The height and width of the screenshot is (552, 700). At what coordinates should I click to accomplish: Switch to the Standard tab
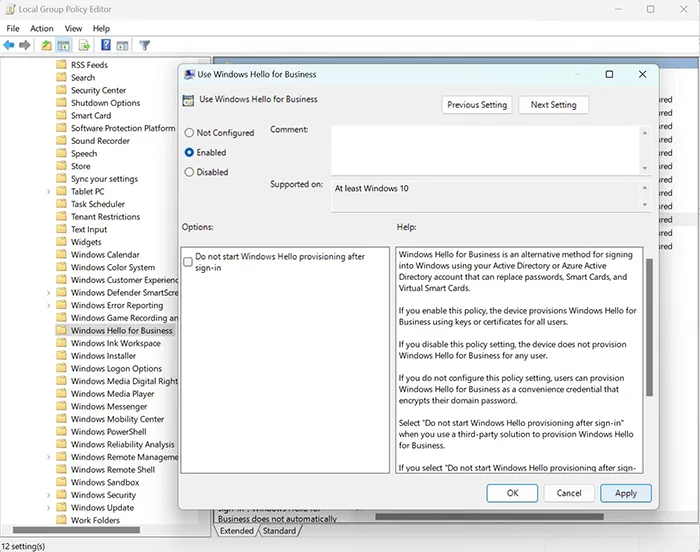coord(279,531)
